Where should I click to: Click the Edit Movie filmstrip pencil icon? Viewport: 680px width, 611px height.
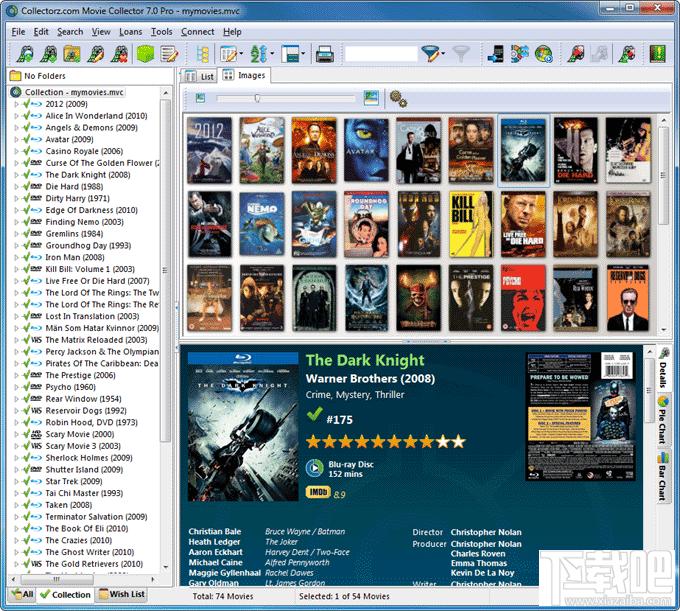[x=95, y=54]
